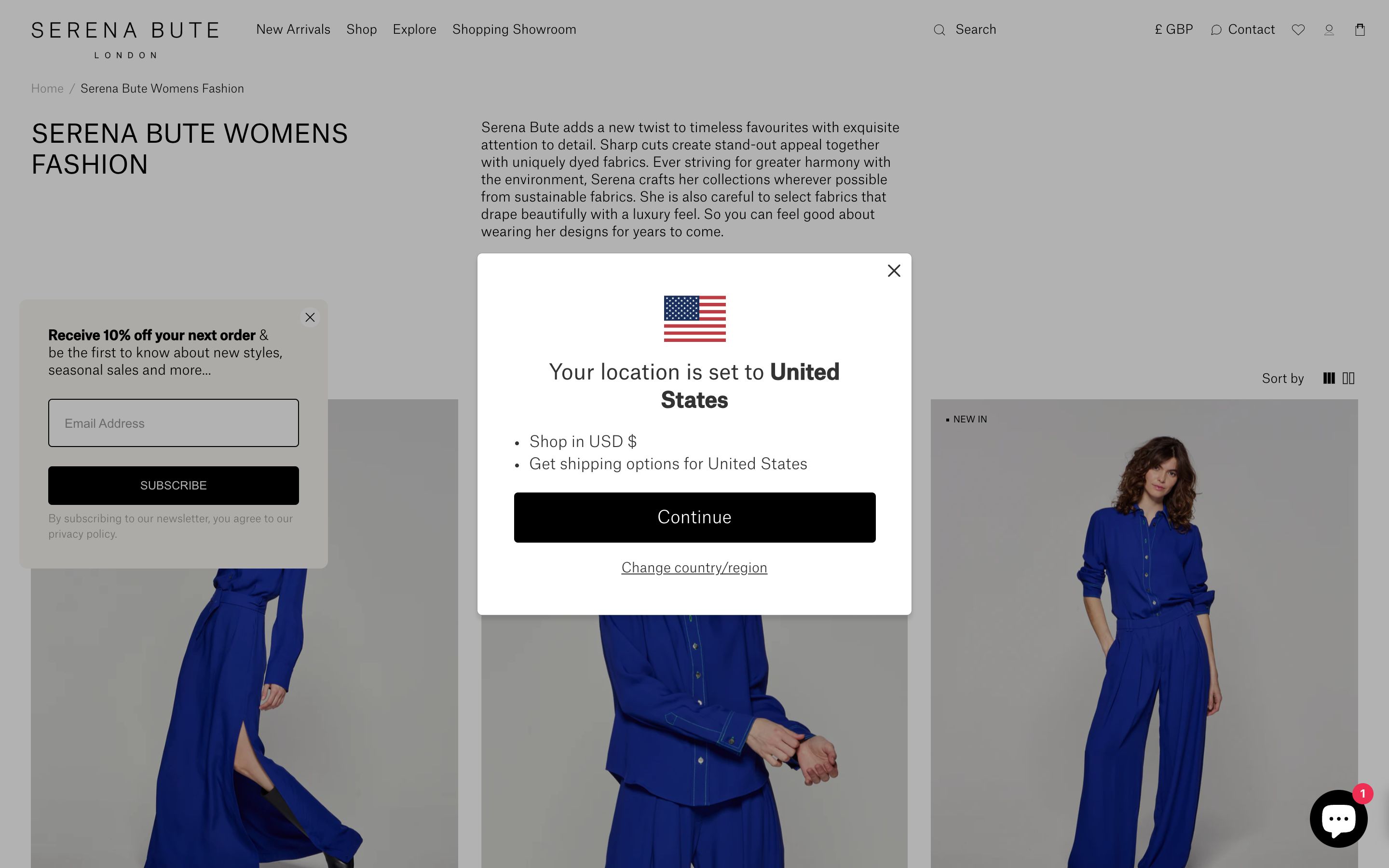Open the NEW IN blue trousers product image
This screenshot has width=1389, height=868.
point(1144,634)
